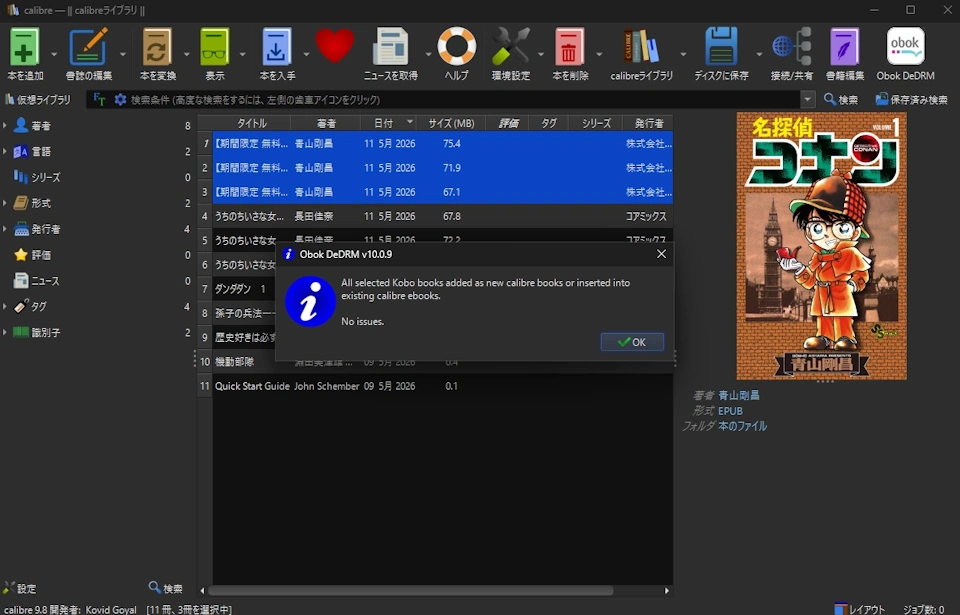Click the 本を削除 trash icon

tap(569, 47)
